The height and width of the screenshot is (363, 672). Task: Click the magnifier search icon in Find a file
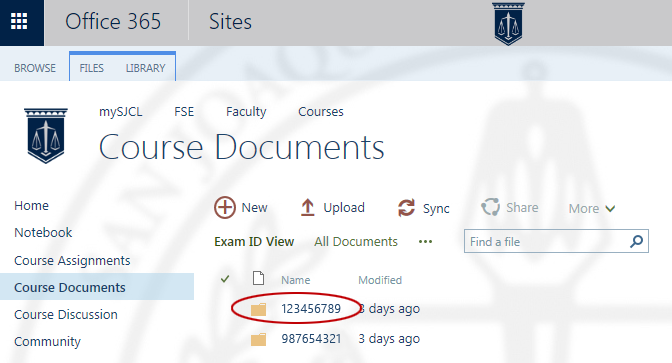[636, 241]
